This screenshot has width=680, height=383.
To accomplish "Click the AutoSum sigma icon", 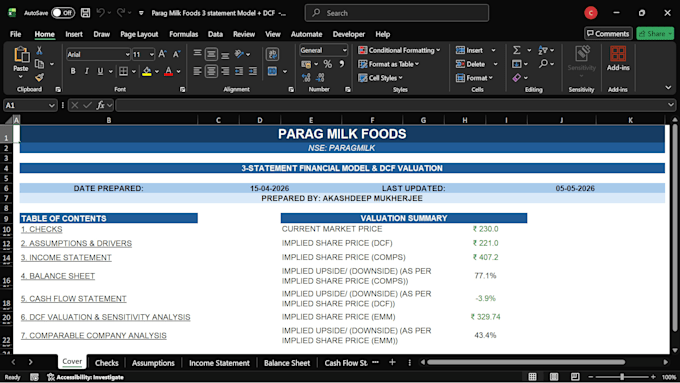I will tap(517, 50).
